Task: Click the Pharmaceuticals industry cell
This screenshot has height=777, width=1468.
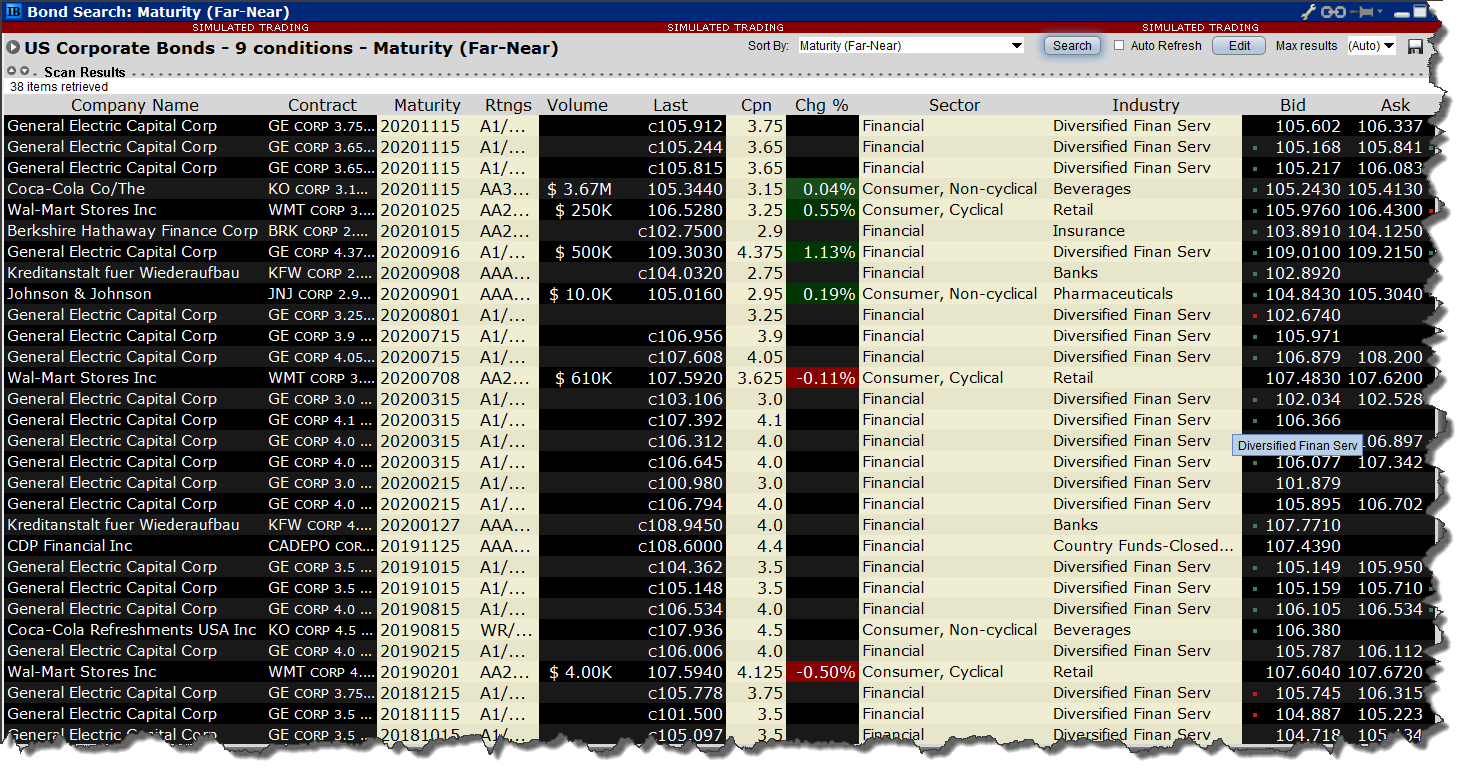Action: [1146, 294]
